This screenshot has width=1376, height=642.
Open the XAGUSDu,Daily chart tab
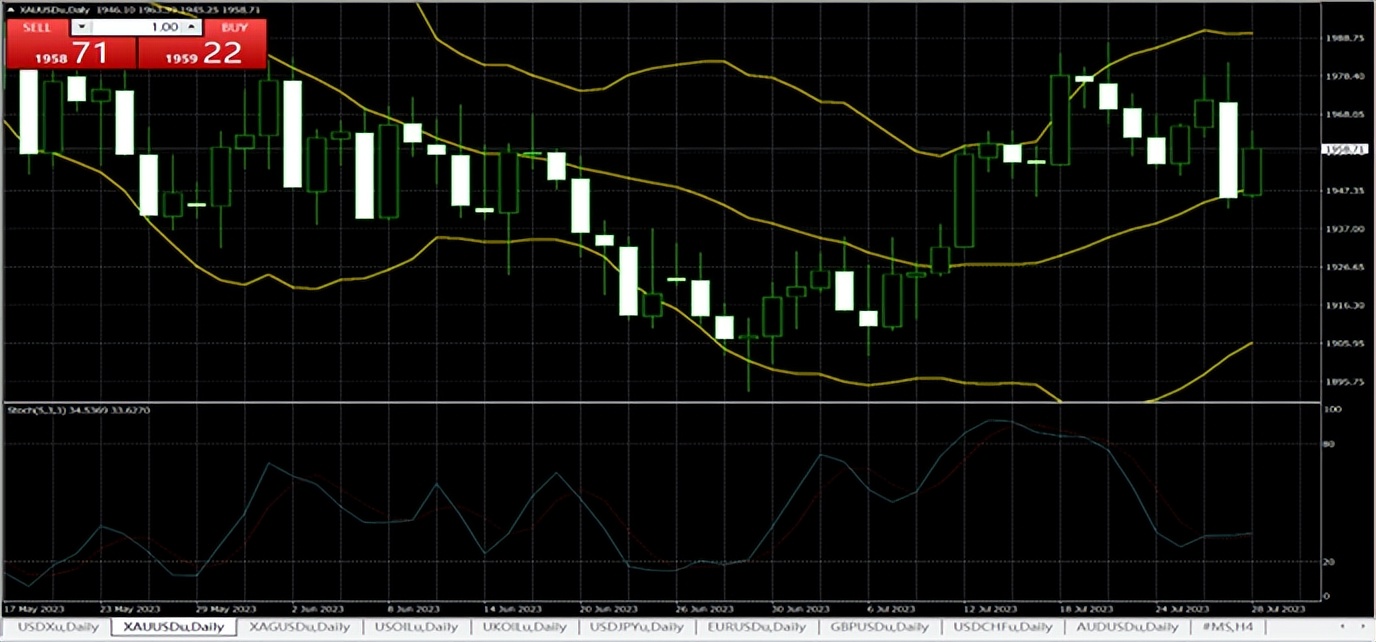pos(299,627)
